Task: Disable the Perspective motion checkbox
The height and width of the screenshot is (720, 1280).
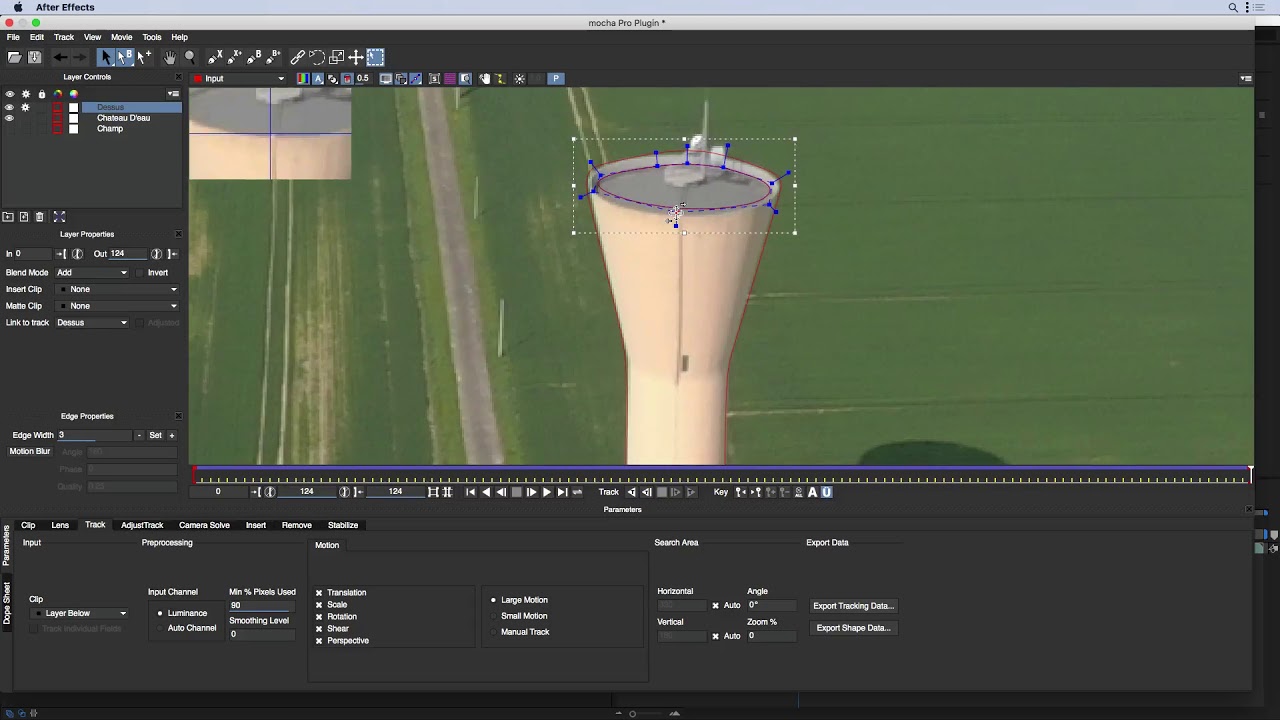Action: (x=319, y=641)
